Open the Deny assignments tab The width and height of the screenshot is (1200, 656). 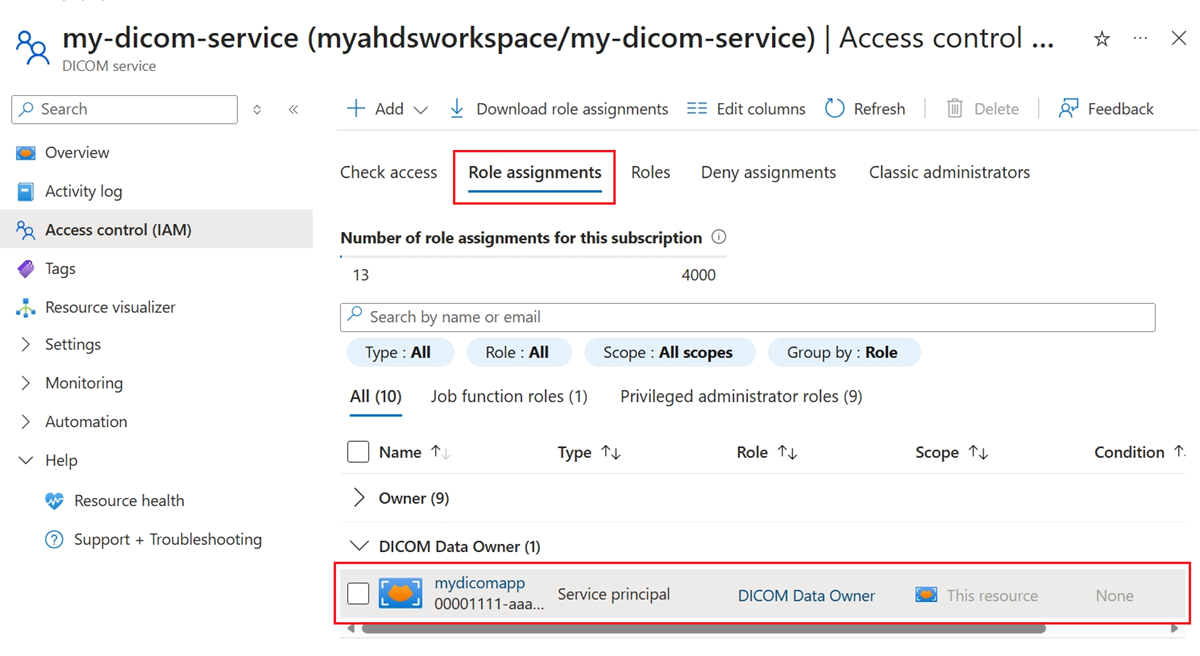tap(768, 173)
